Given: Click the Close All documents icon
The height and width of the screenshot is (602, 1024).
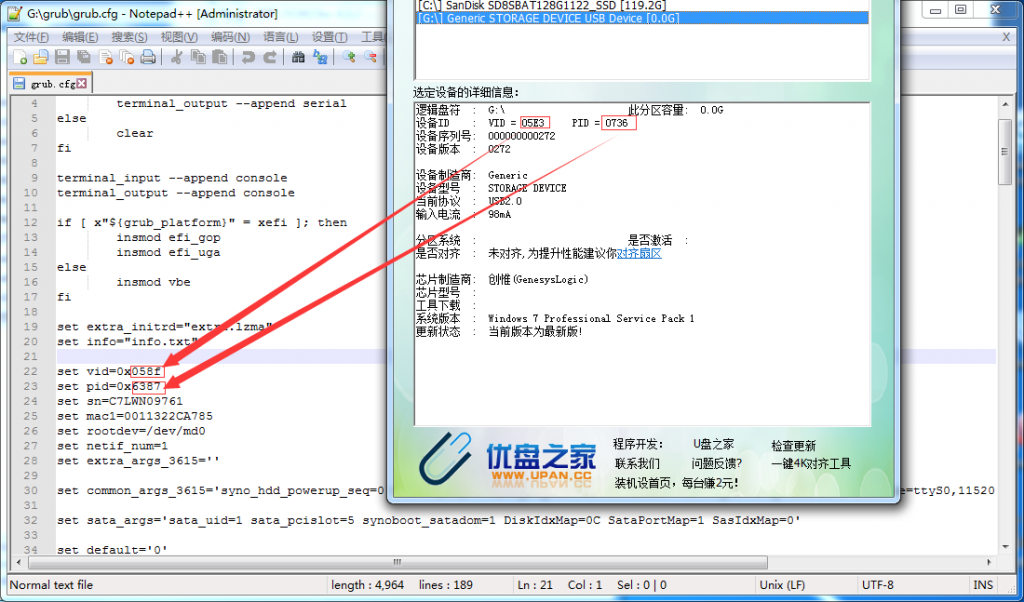Looking at the screenshot, I should point(127,57).
